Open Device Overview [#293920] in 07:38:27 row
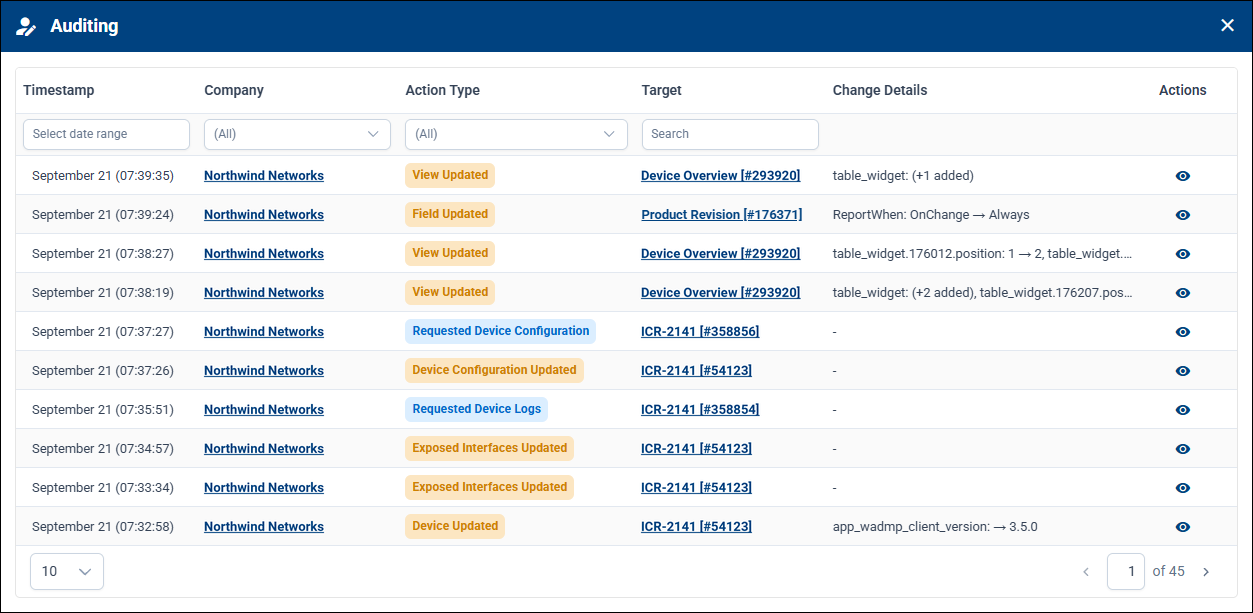This screenshot has width=1253, height=613. pyautogui.click(x=721, y=254)
